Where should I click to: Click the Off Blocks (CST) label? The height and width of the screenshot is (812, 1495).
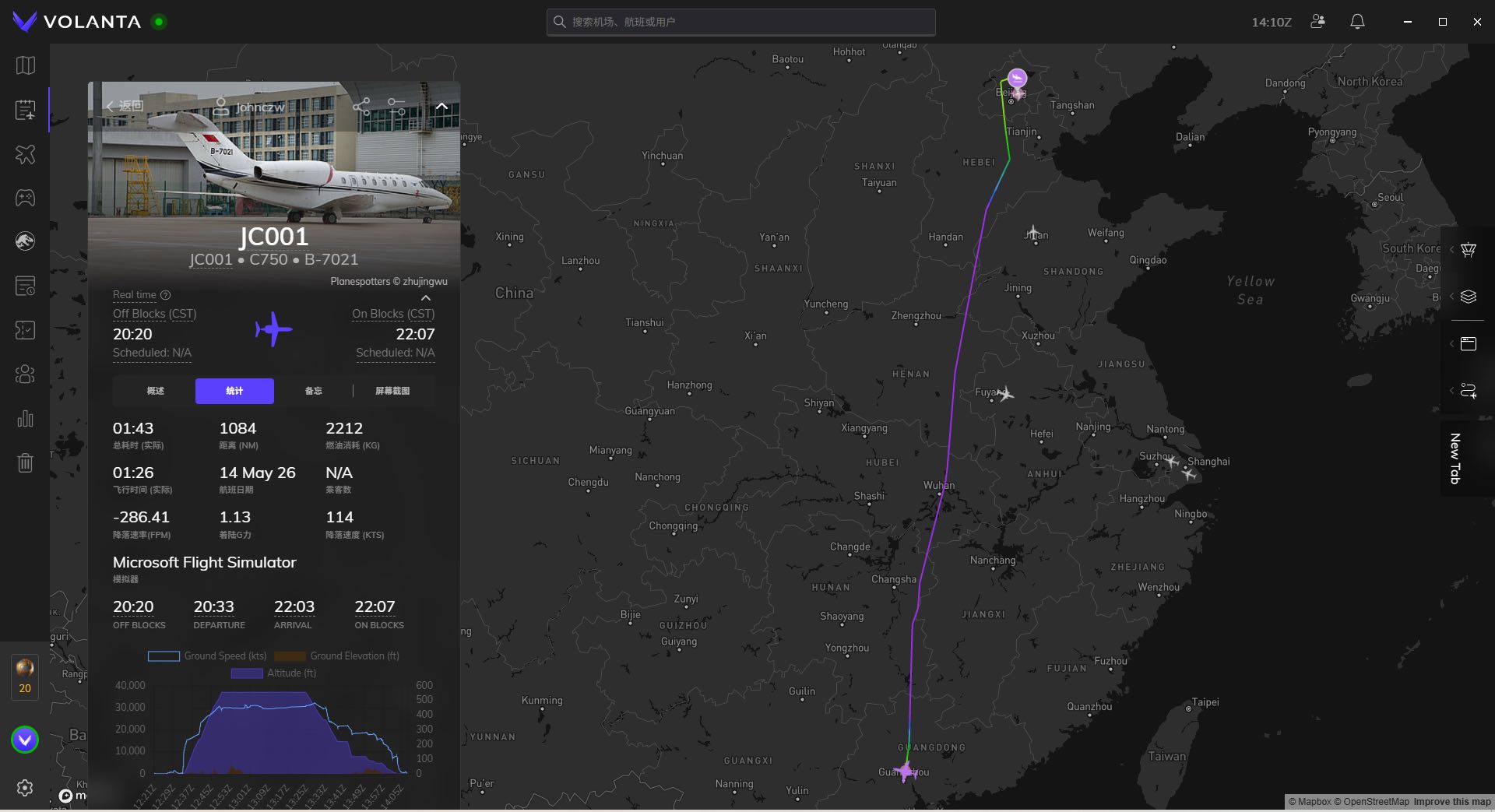(154, 314)
